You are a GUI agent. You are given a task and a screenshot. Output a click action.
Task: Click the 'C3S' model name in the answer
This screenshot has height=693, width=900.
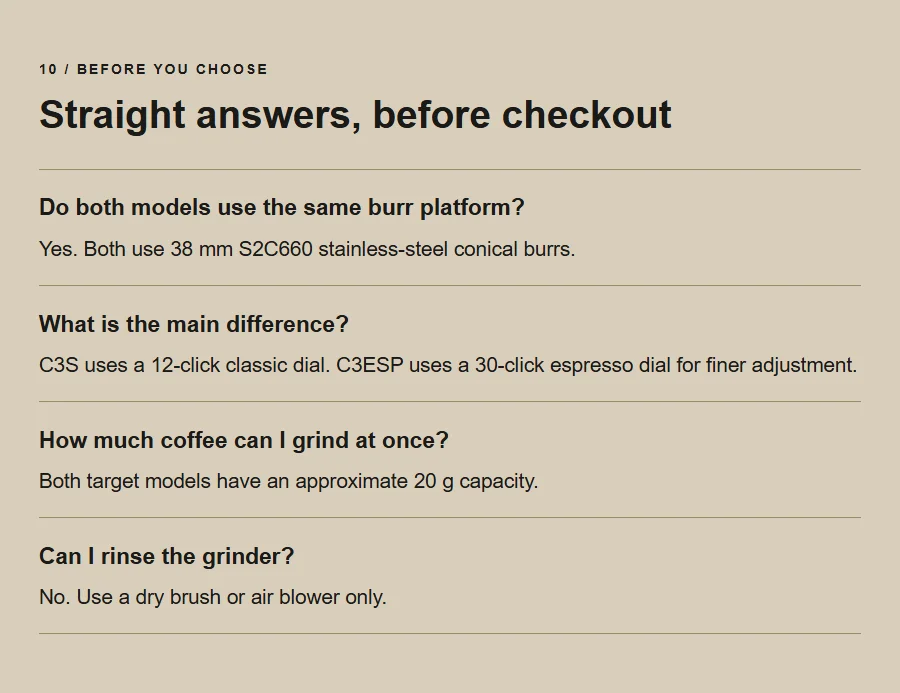(59, 365)
